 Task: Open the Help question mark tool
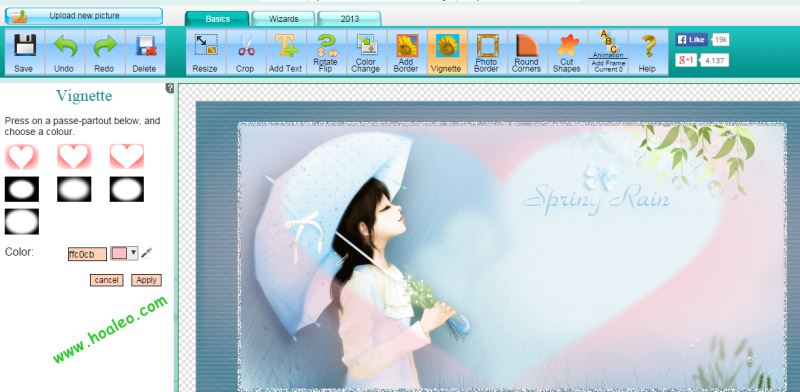(648, 52)
